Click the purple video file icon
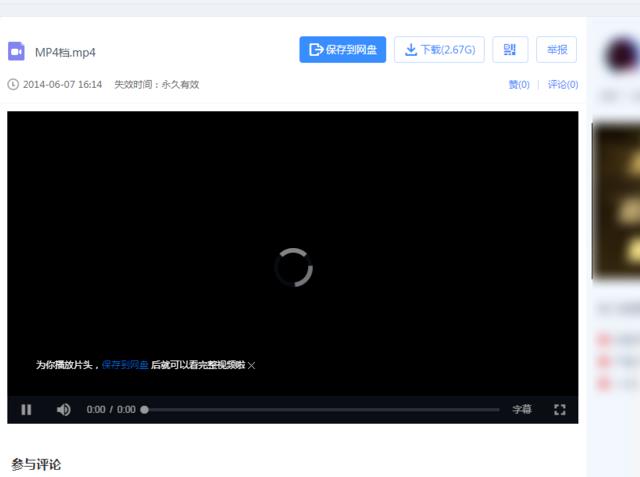This screenshot has height=477, width=640. (16, 51)
